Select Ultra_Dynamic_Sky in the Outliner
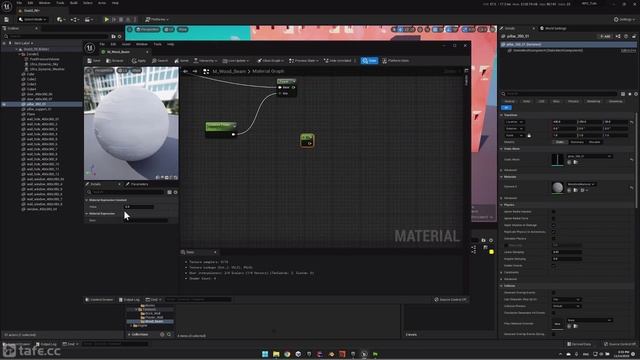This screenshot has width=640, height=360. point(44,64)
